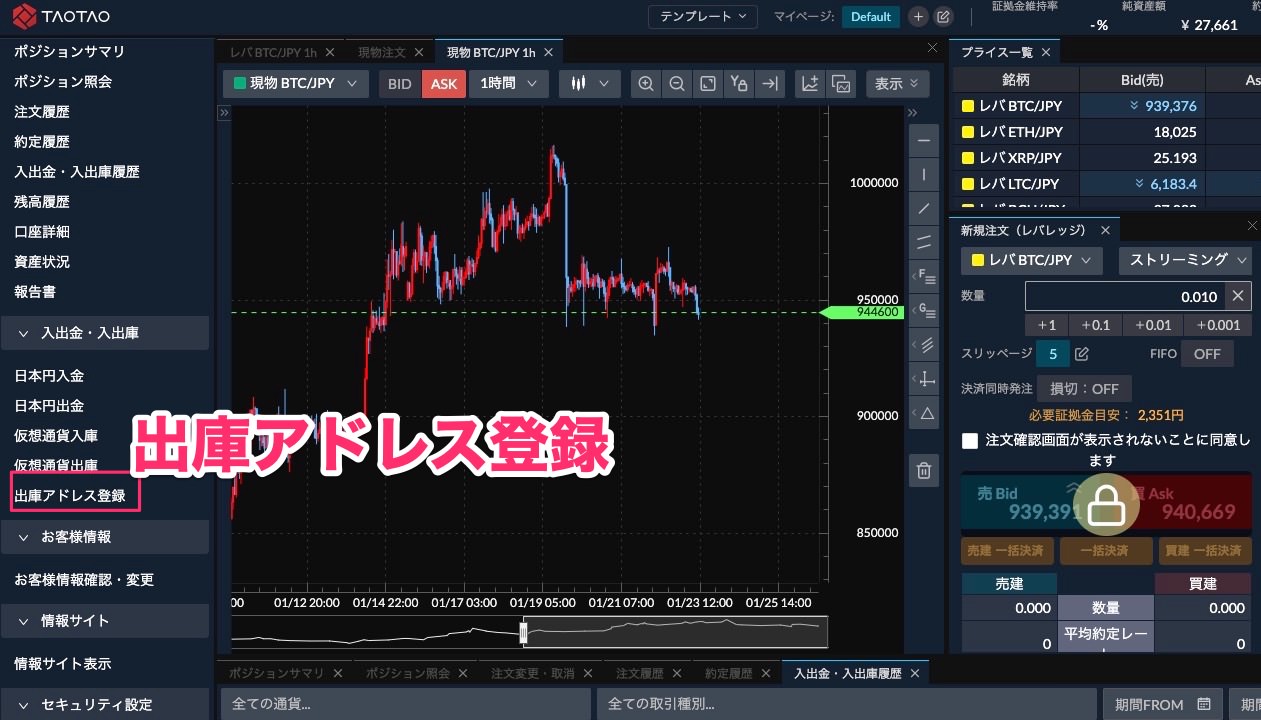This screenshot has height=720, width=1261.
Task: Click the chart range navigator slider handle
Action: coord(522,632)
